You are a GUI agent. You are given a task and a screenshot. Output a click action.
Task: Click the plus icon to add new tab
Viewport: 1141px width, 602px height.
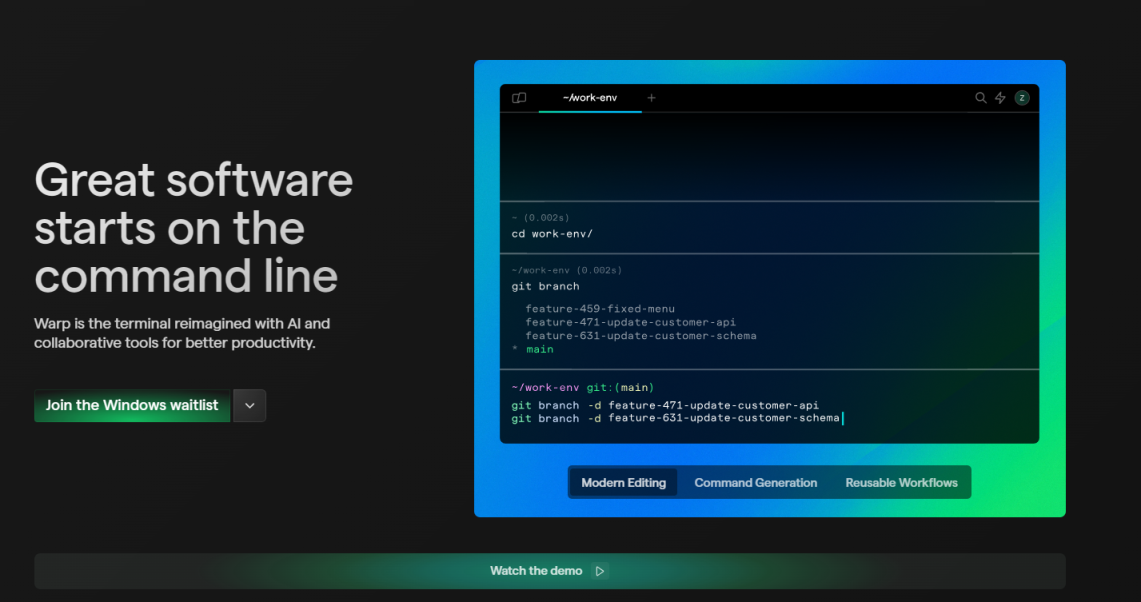coord(652,98)
